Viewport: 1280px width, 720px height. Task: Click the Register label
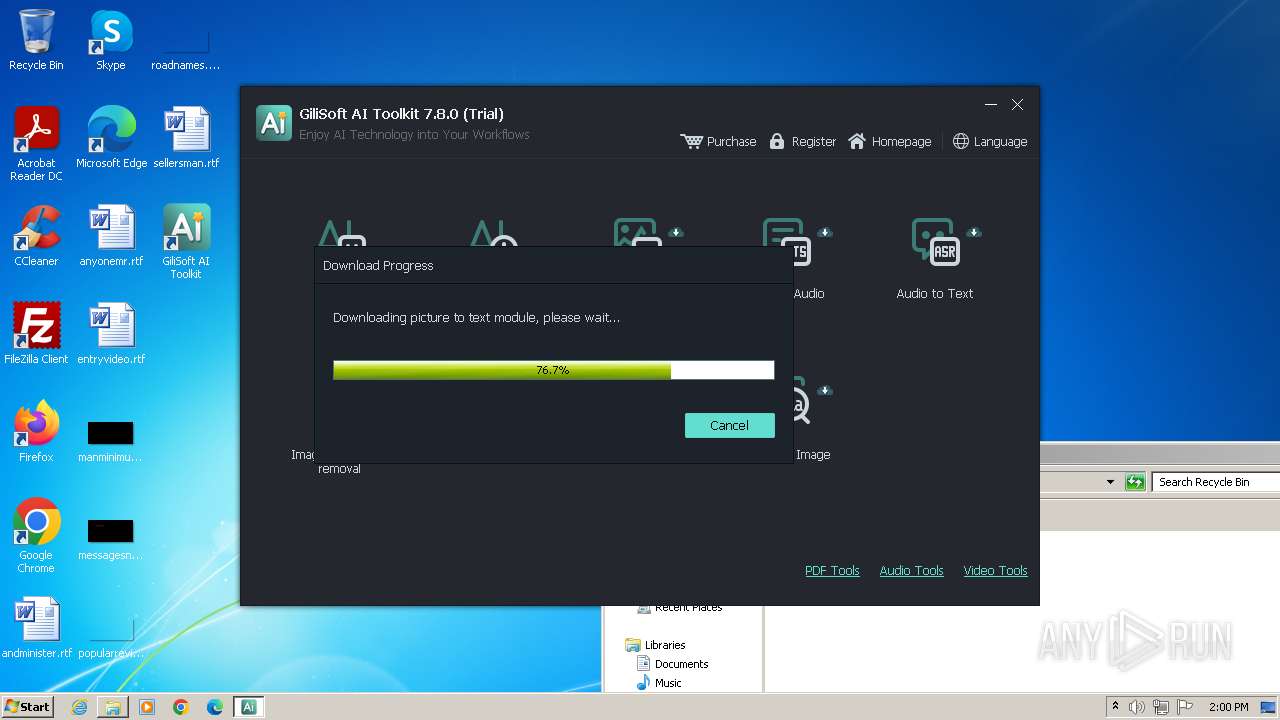point(813,141)
